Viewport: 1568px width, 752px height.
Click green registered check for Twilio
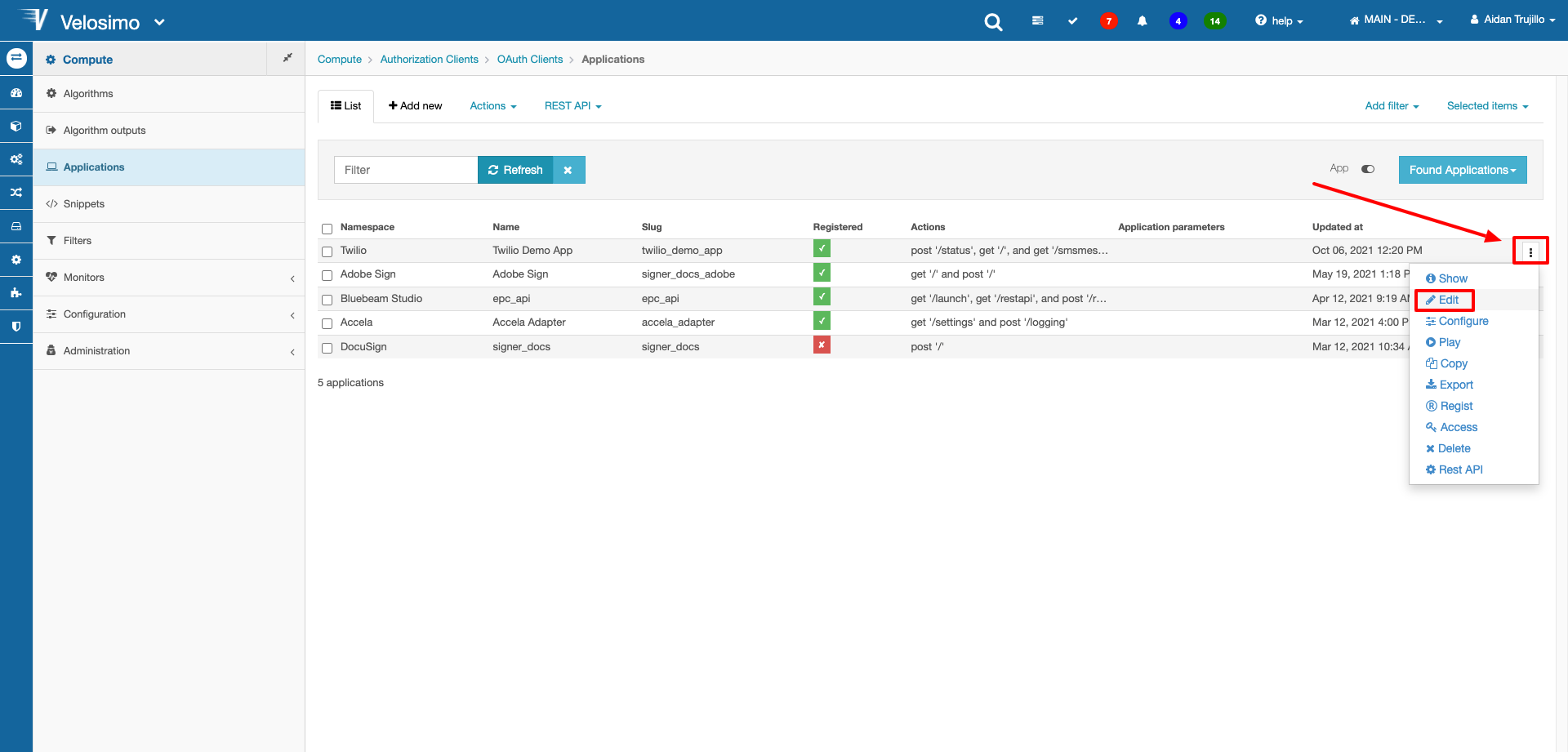coord(822,249)
